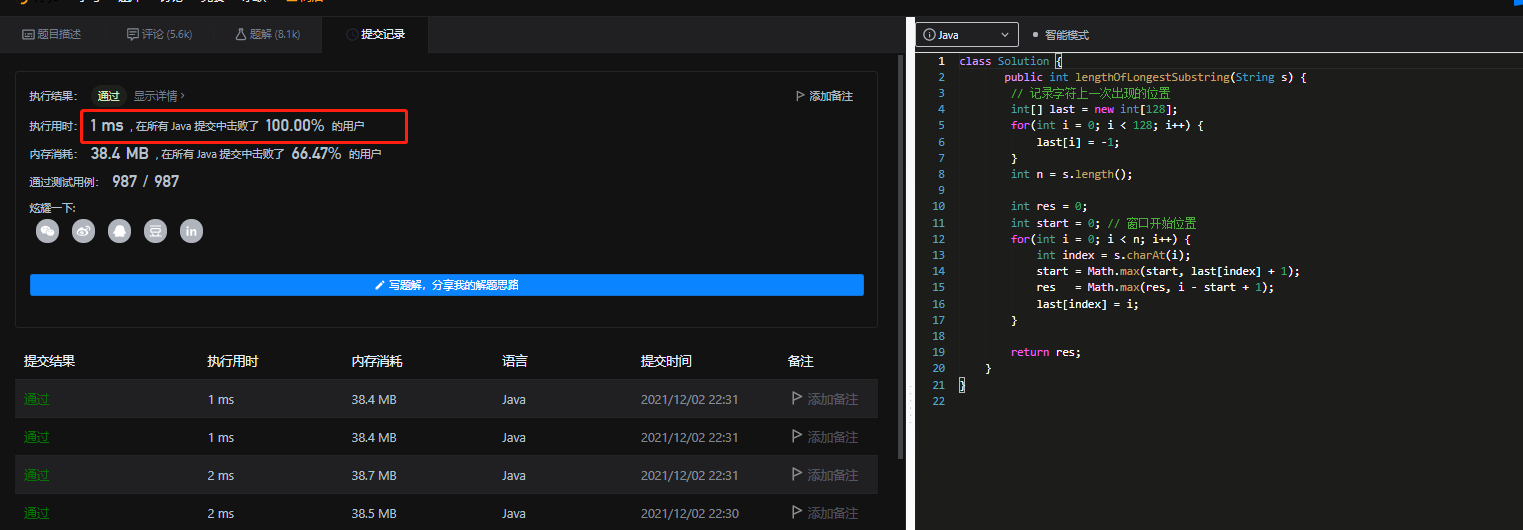This screenshot has height=530, width=1523.
Task: Click code line 'int n = s.length();'
Action: [1071, 174]
